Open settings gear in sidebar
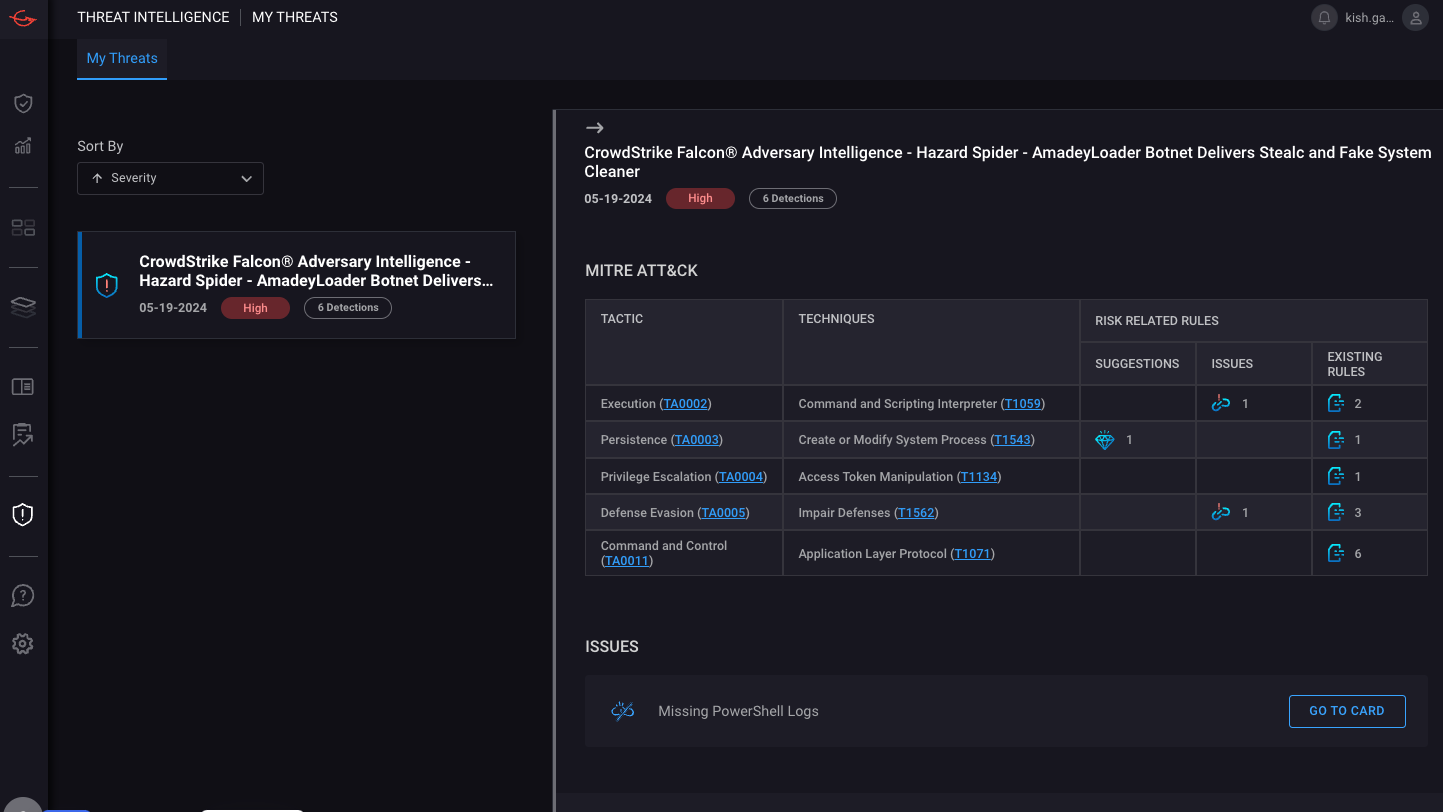Screen dimensions: 1443x812 click(23, 644)
